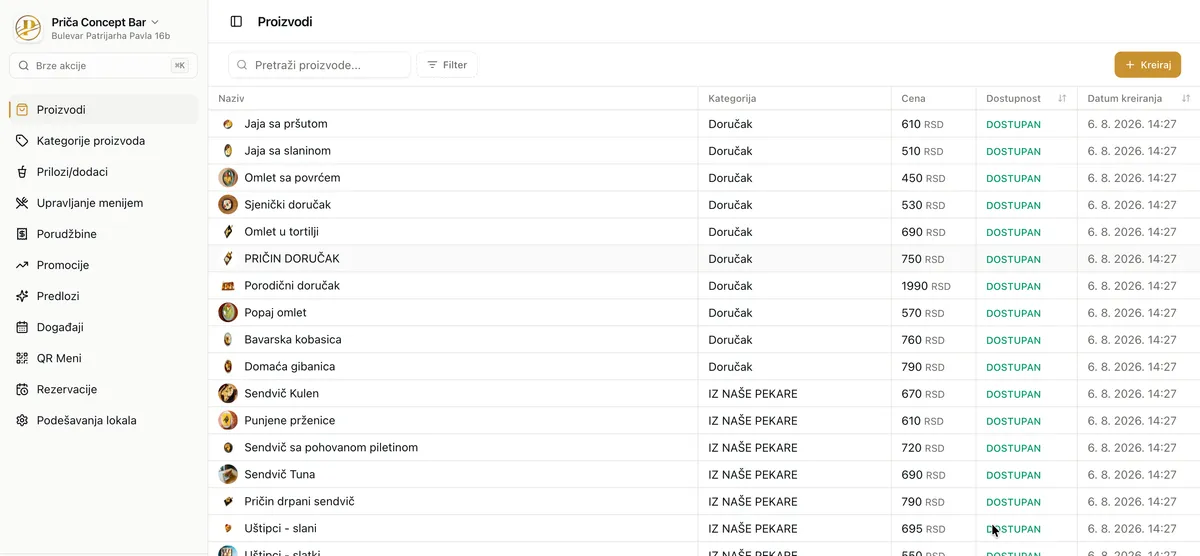Screen dimensions: 1200x556
Task: Select the Jaja sa pršutom product name
Action: click(286, 124)
